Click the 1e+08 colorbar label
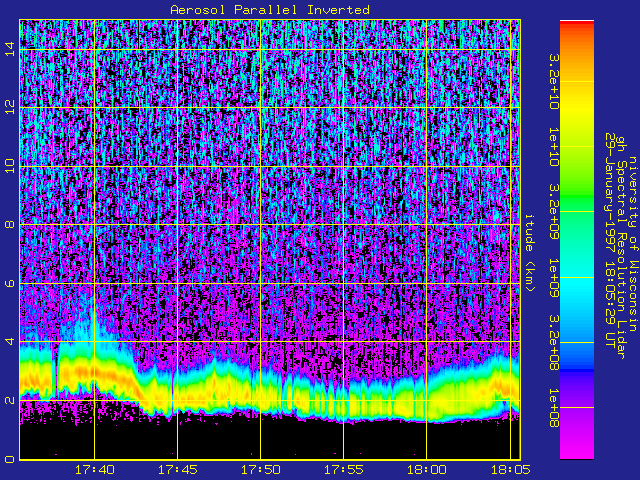This screenshot has height=480, width=640. [553, 408]
